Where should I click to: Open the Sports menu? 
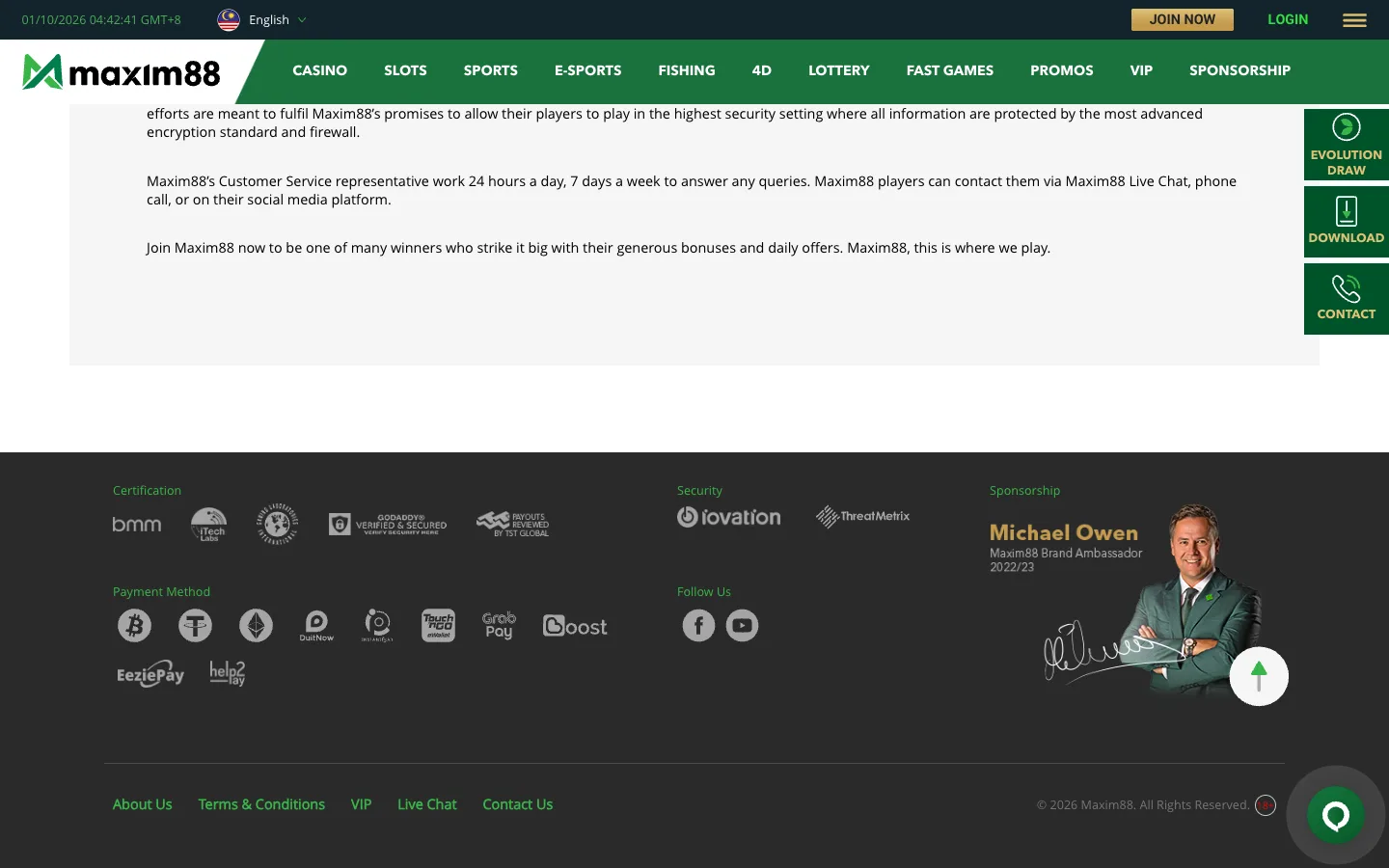click(491, 70)
